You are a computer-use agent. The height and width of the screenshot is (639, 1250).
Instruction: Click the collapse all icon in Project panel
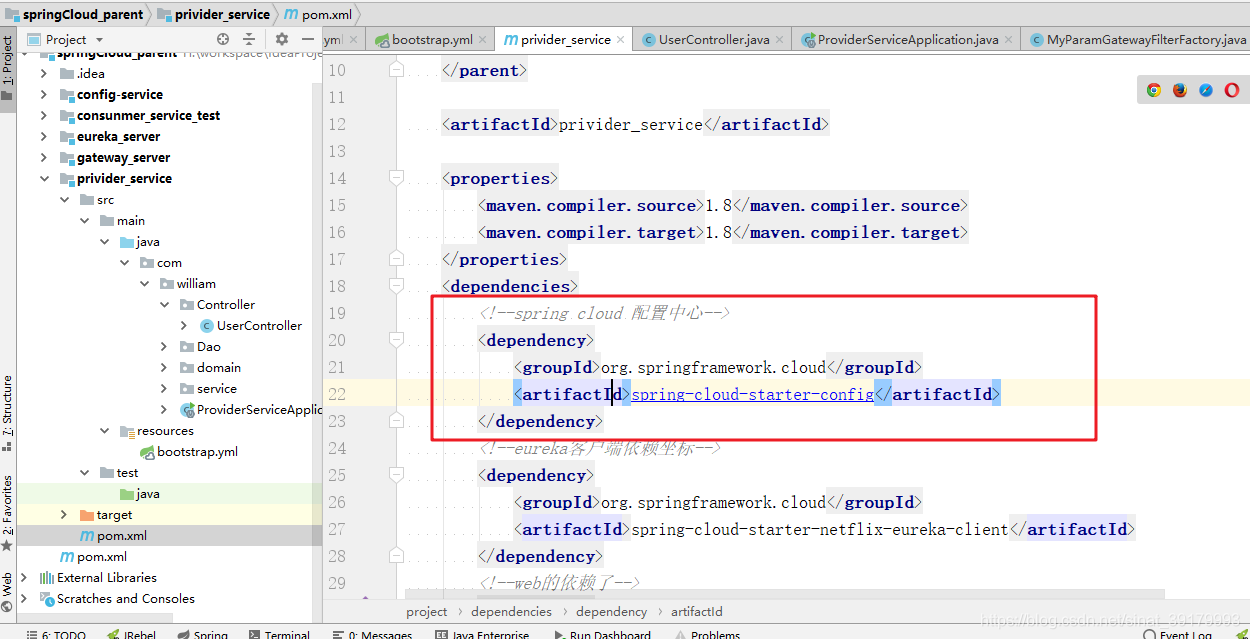(249, 39)
